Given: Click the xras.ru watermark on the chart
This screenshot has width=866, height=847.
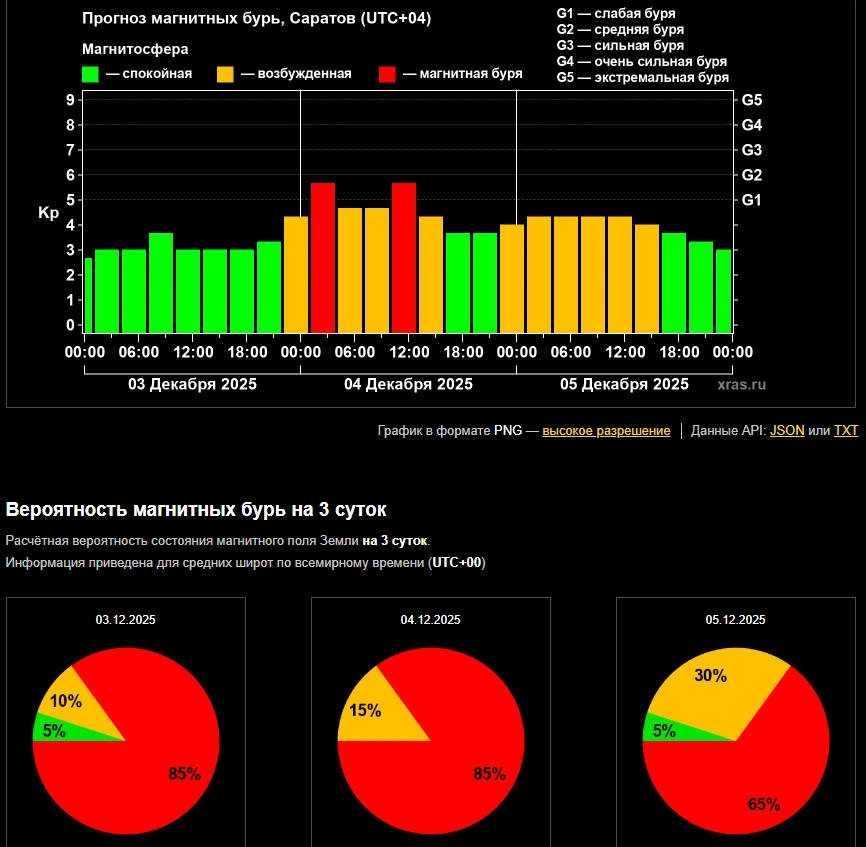Looking at the screenshot, I should point(741,384).
